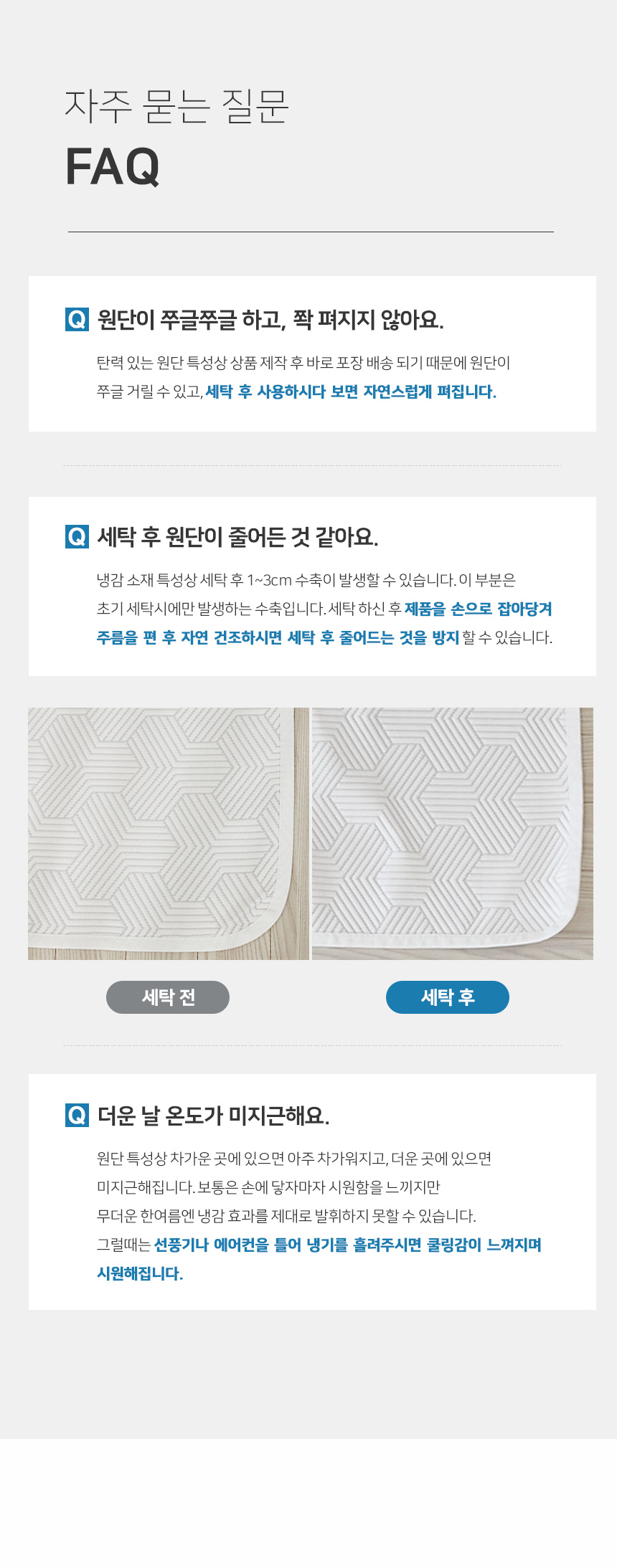The image size is (617, 1568).
Task: Click the FAQ heading
Action: pyautogui.click(x=113, y=167)
